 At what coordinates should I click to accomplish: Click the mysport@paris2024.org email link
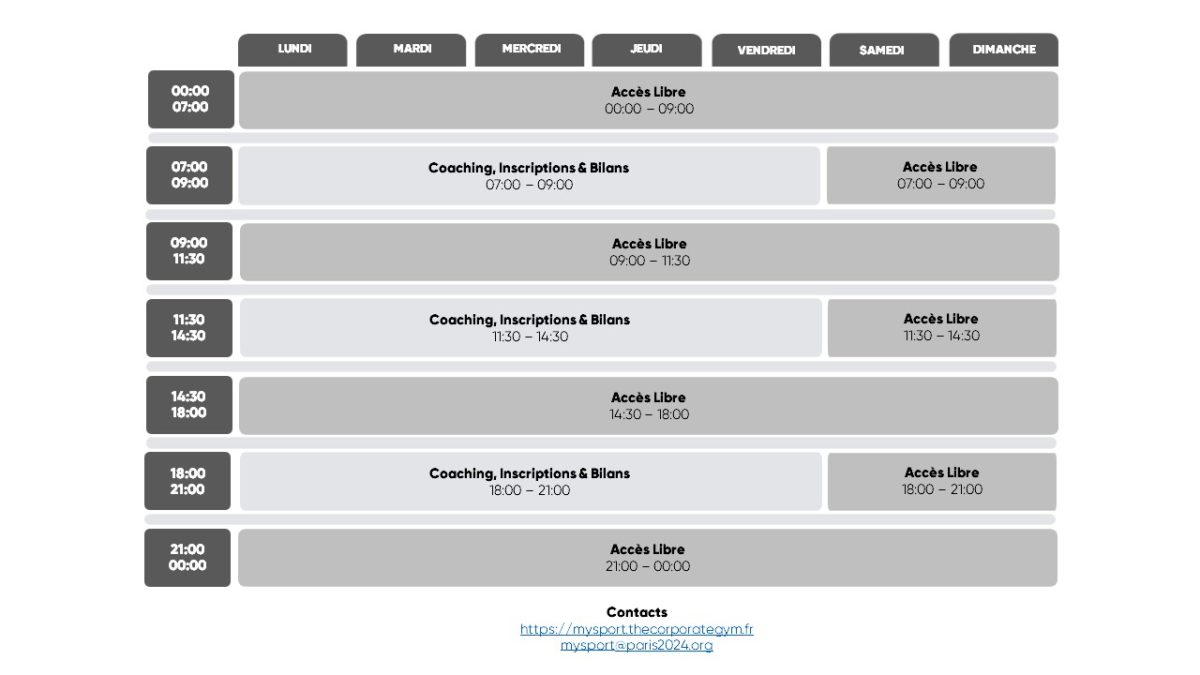click(x=636, y=646)
